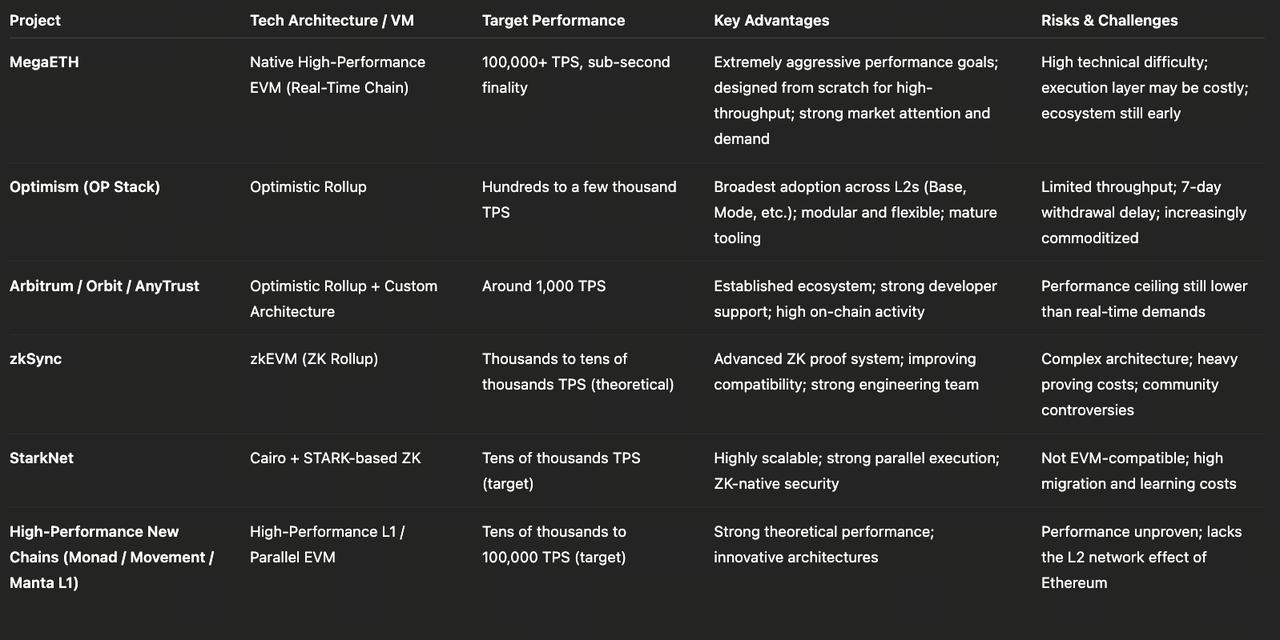Click the "Project" column header
Viewport: 1280px width, 640px height.
pyautogui.click(x=35, y=20)
